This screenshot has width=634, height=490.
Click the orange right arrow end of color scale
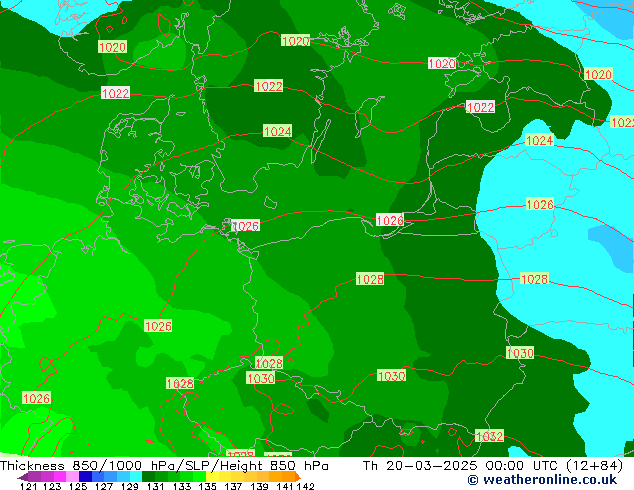(298, 477)
